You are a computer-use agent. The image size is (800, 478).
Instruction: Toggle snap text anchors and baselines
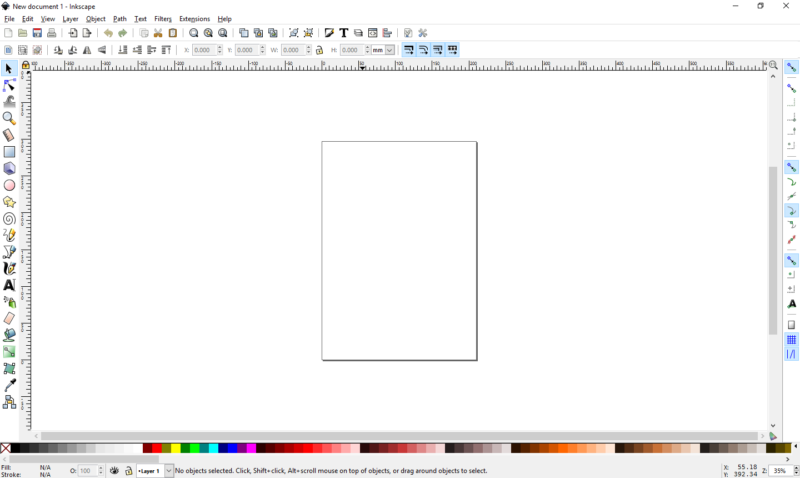click(x=791, y=304)
